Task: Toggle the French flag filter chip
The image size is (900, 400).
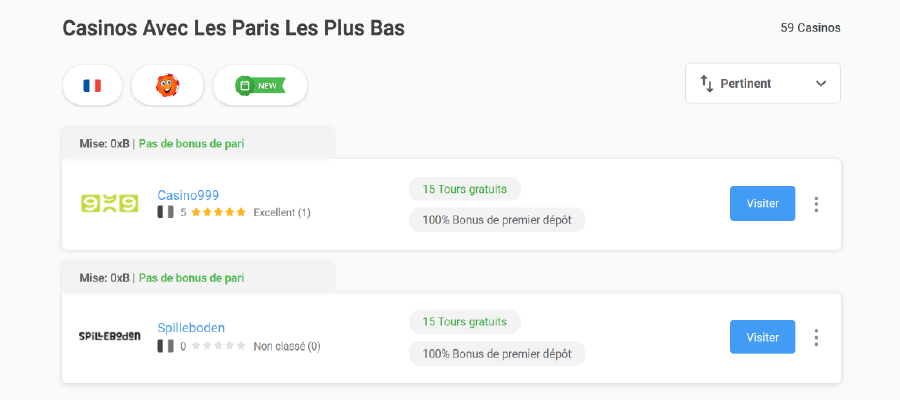Action: [x=92, y=85]
